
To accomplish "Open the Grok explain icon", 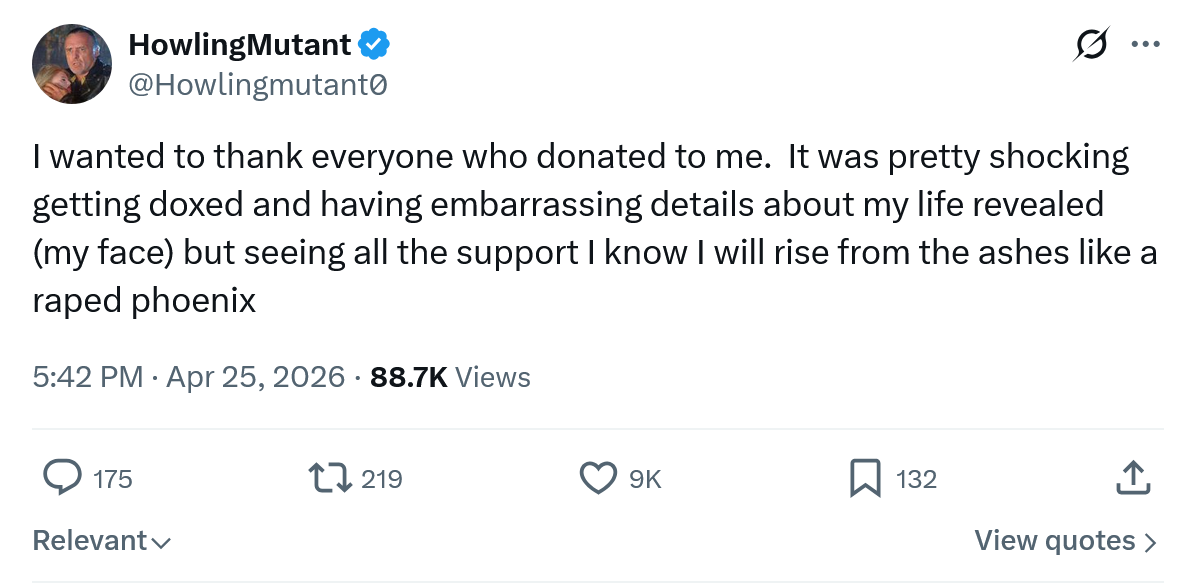I will pos(1090,45).
